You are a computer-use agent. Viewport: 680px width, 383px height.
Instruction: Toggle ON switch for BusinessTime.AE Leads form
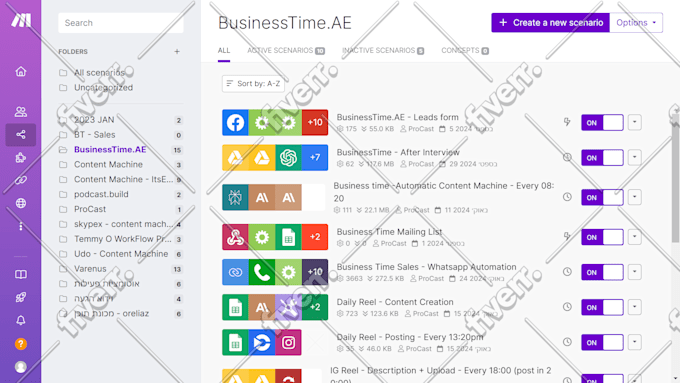(x=602, y=122)
